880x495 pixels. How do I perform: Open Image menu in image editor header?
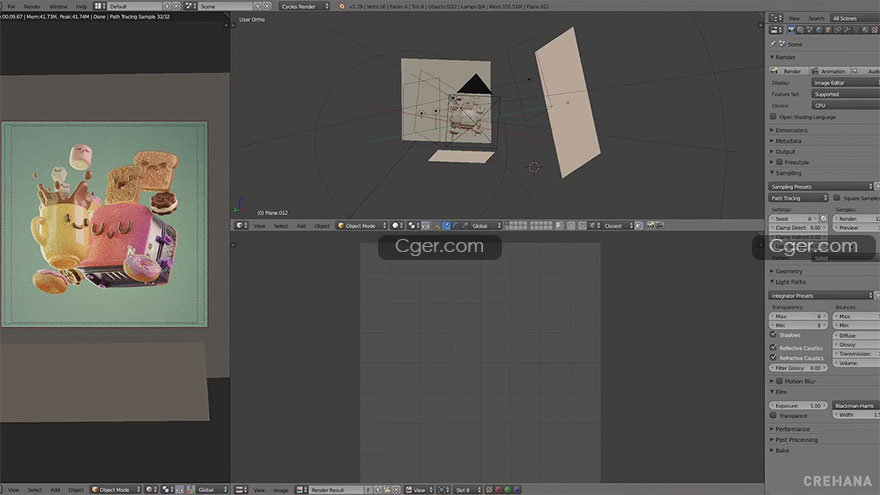pyautogui.click(x=281, y=490)
